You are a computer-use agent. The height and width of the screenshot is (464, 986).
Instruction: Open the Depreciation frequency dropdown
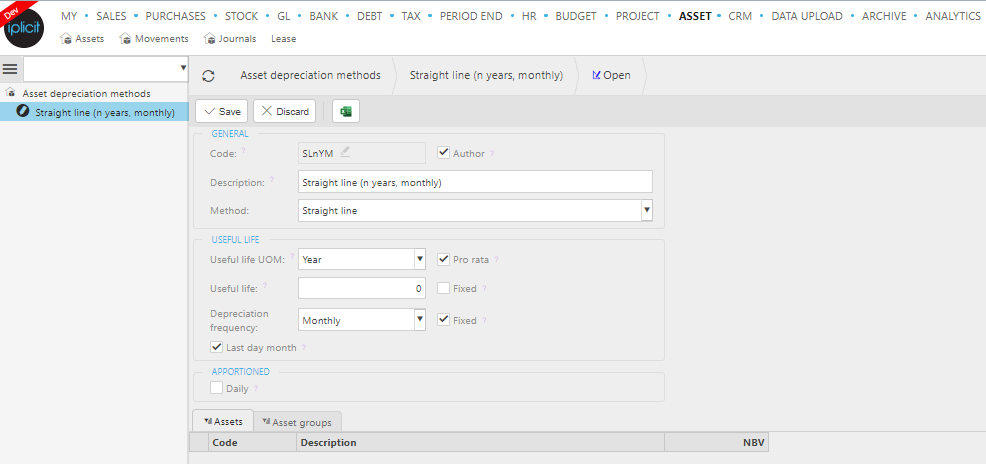click(420, 319)
